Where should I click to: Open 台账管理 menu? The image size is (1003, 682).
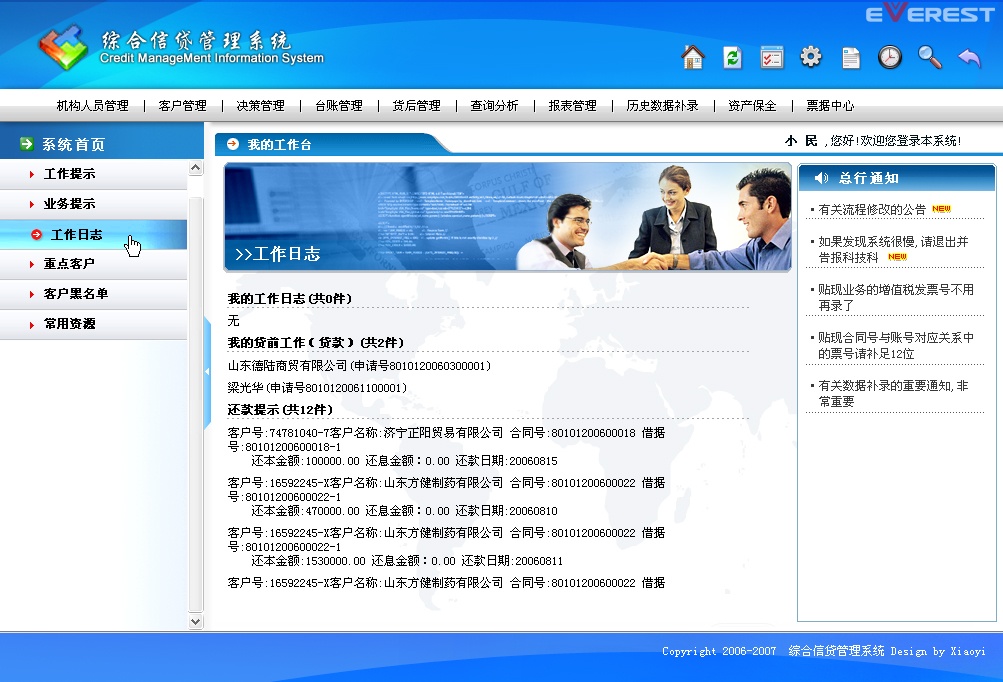coord(338,106)
